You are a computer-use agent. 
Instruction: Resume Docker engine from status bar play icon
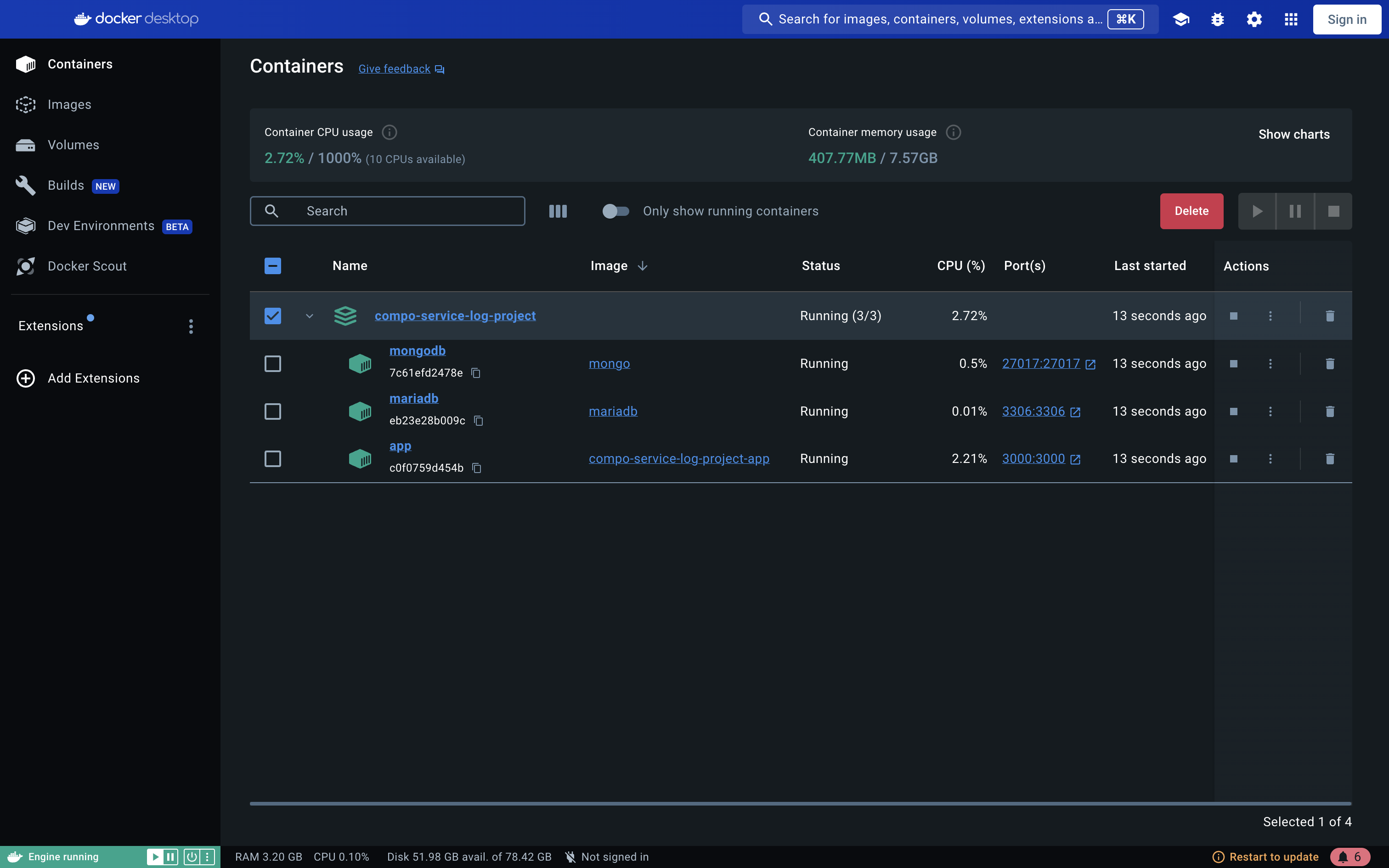154,857
